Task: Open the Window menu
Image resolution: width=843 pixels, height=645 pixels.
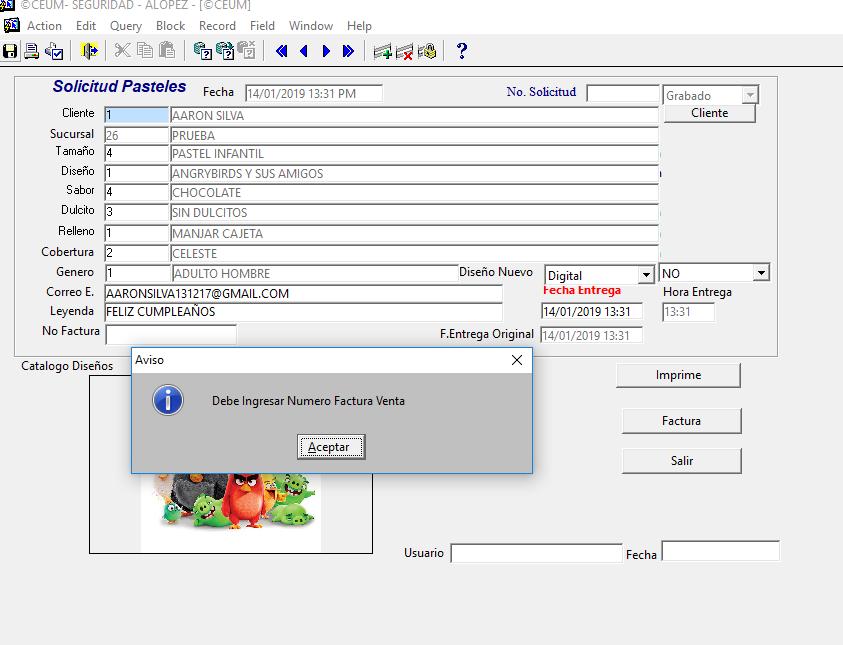Action: pyautogui.click(x=311, y=26)
